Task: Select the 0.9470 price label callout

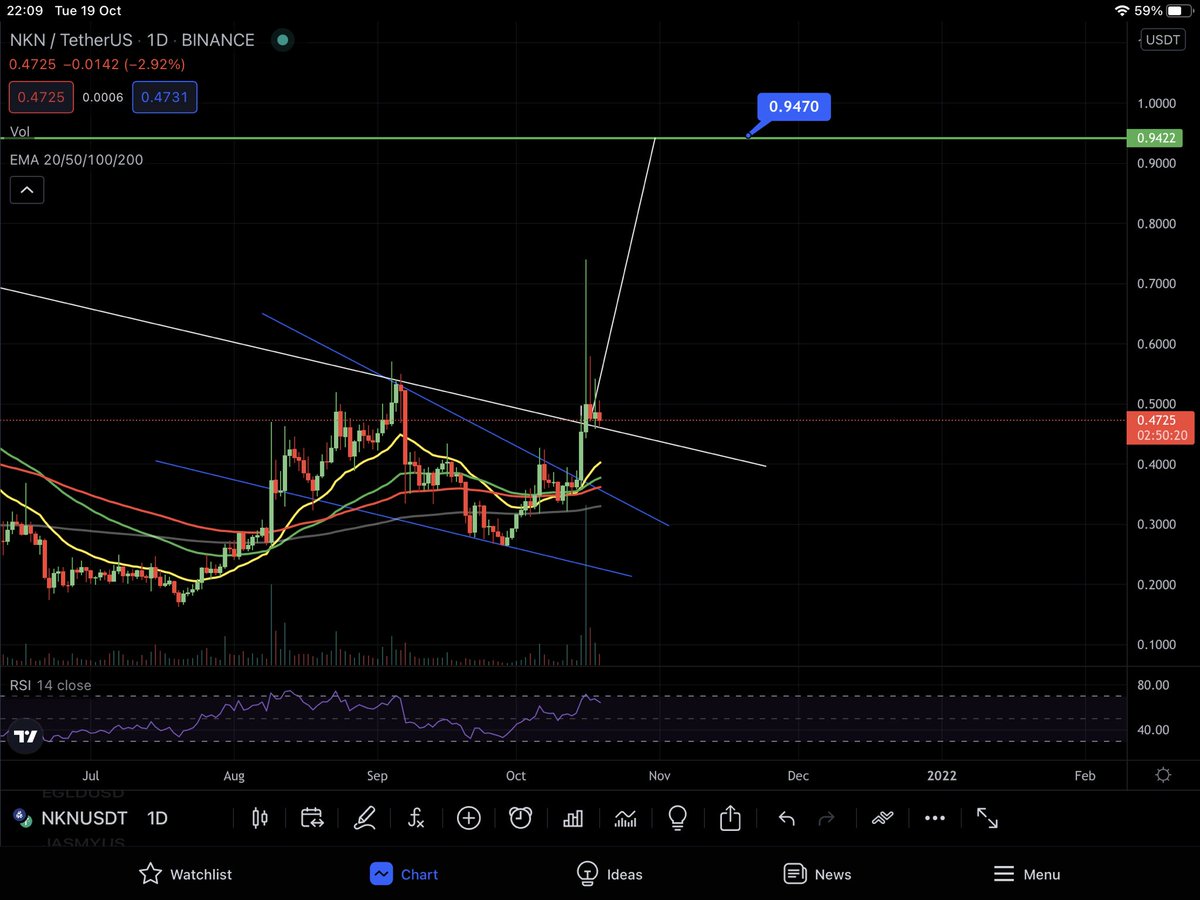Action: tap(794, 105)
